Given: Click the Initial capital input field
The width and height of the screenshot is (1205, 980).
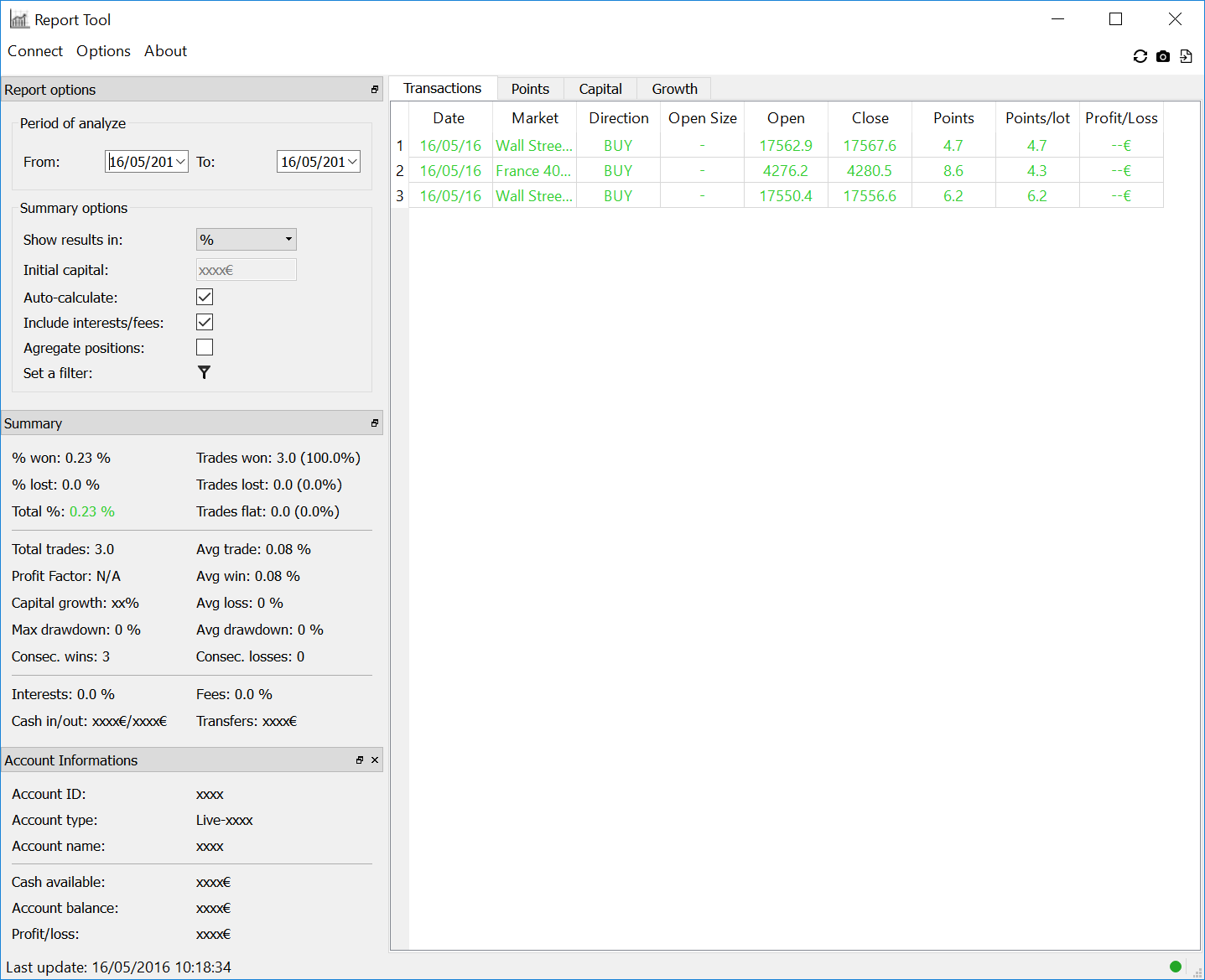Looking at the screenshot, I should coord(247,270).
